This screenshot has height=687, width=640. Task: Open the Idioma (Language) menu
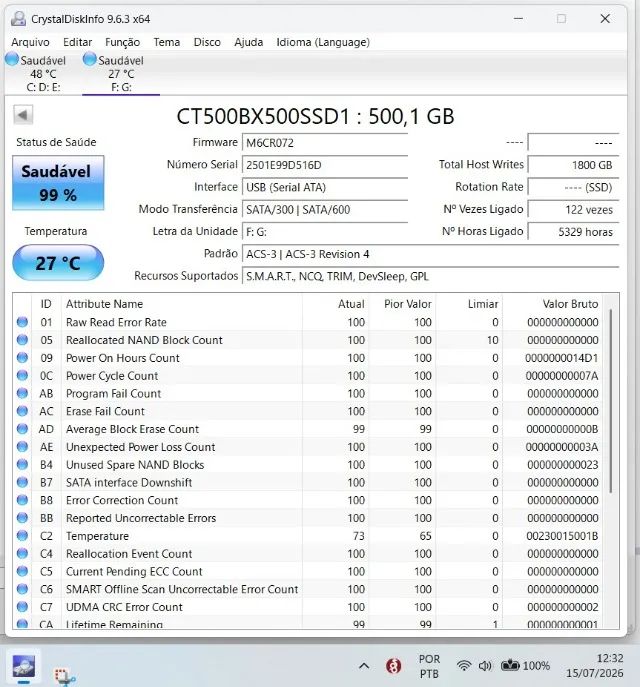point(323,42)
